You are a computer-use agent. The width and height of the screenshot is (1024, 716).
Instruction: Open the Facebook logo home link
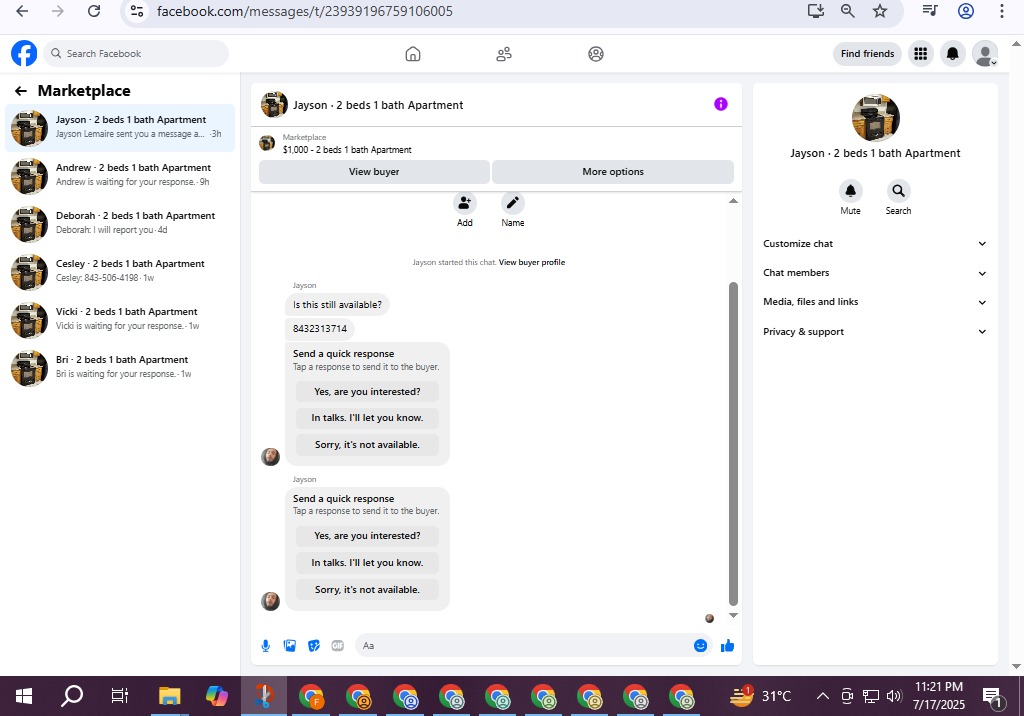point(24,54)
